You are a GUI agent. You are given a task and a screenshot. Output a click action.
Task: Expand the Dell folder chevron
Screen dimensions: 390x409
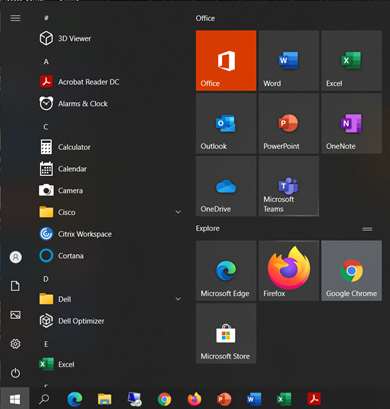[178, 299]
